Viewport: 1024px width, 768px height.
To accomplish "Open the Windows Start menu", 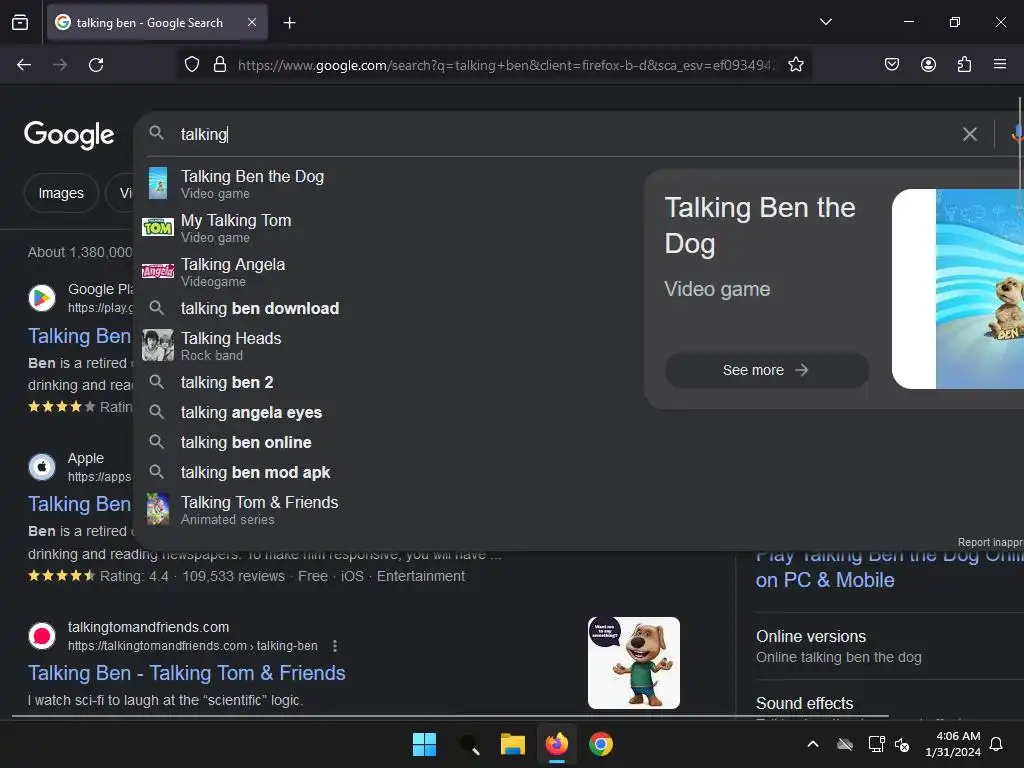I will (x=424, y=744).
